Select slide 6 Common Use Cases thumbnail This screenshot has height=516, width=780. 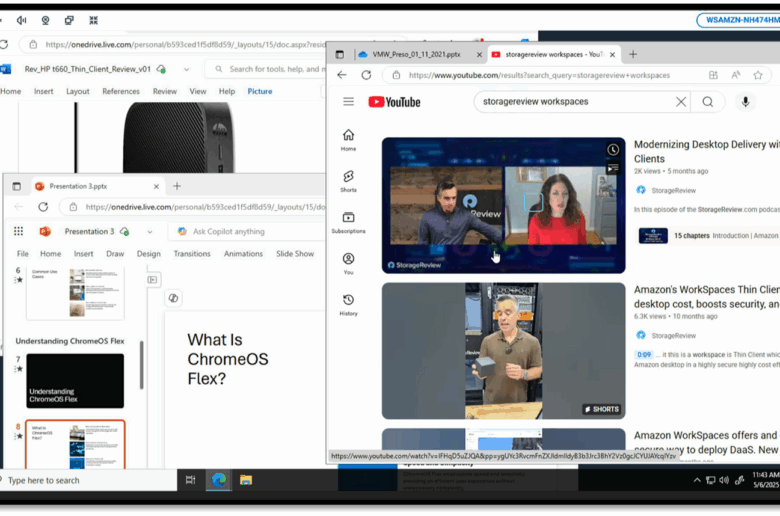pyautogui.click(x=75, y=293)
